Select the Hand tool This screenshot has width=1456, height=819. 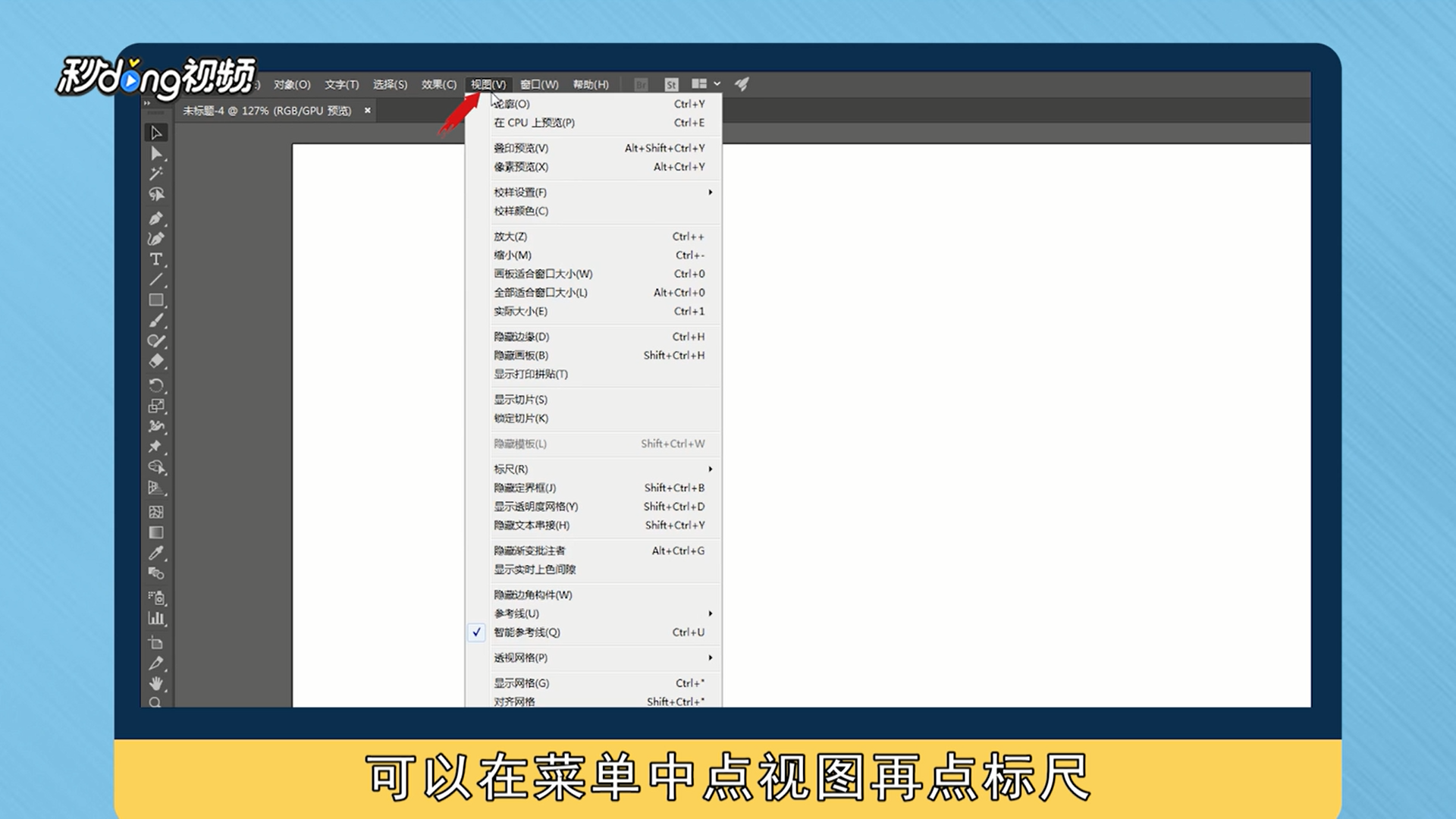156,683
